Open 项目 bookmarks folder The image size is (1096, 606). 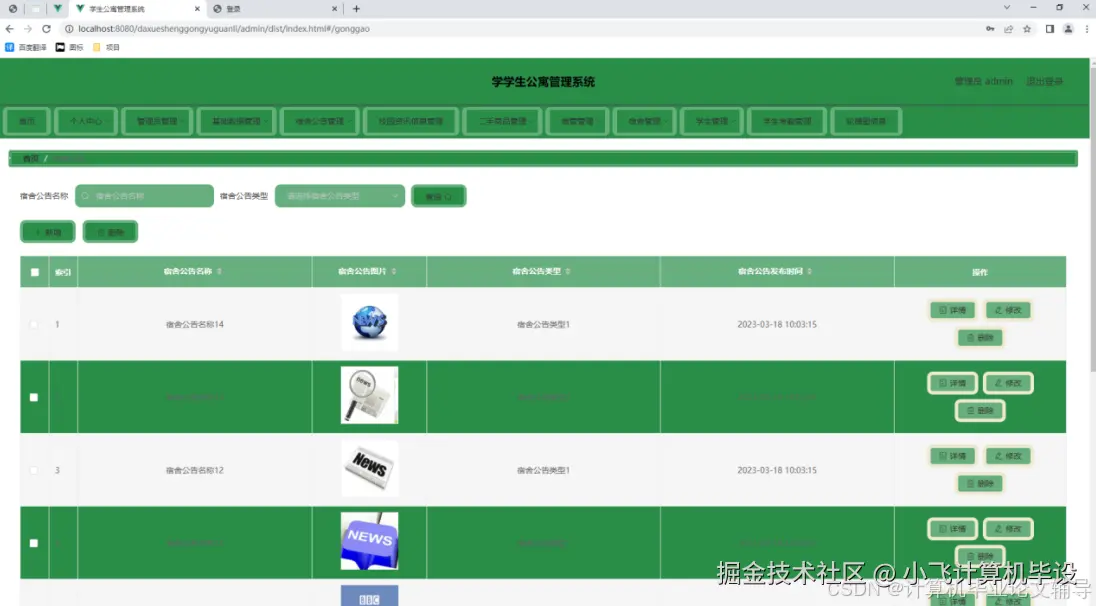pos(106,48)
